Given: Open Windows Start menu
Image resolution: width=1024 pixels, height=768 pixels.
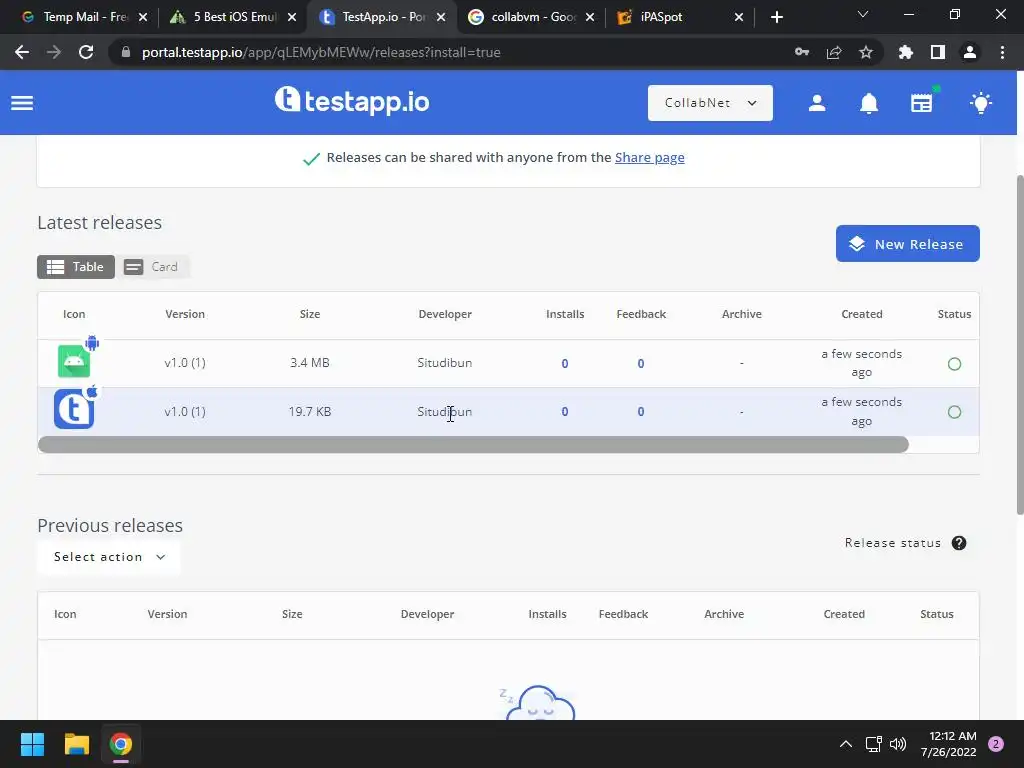Looking at the screenshot, I should pyautogui.click(x=32, y=744).
